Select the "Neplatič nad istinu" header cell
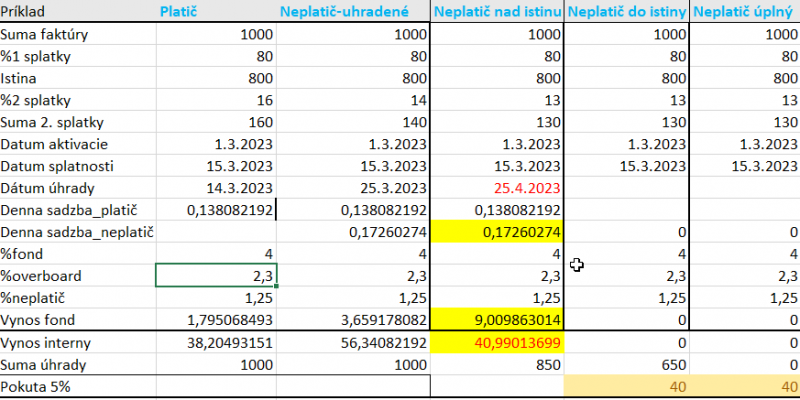 click(x=497, y=11)
